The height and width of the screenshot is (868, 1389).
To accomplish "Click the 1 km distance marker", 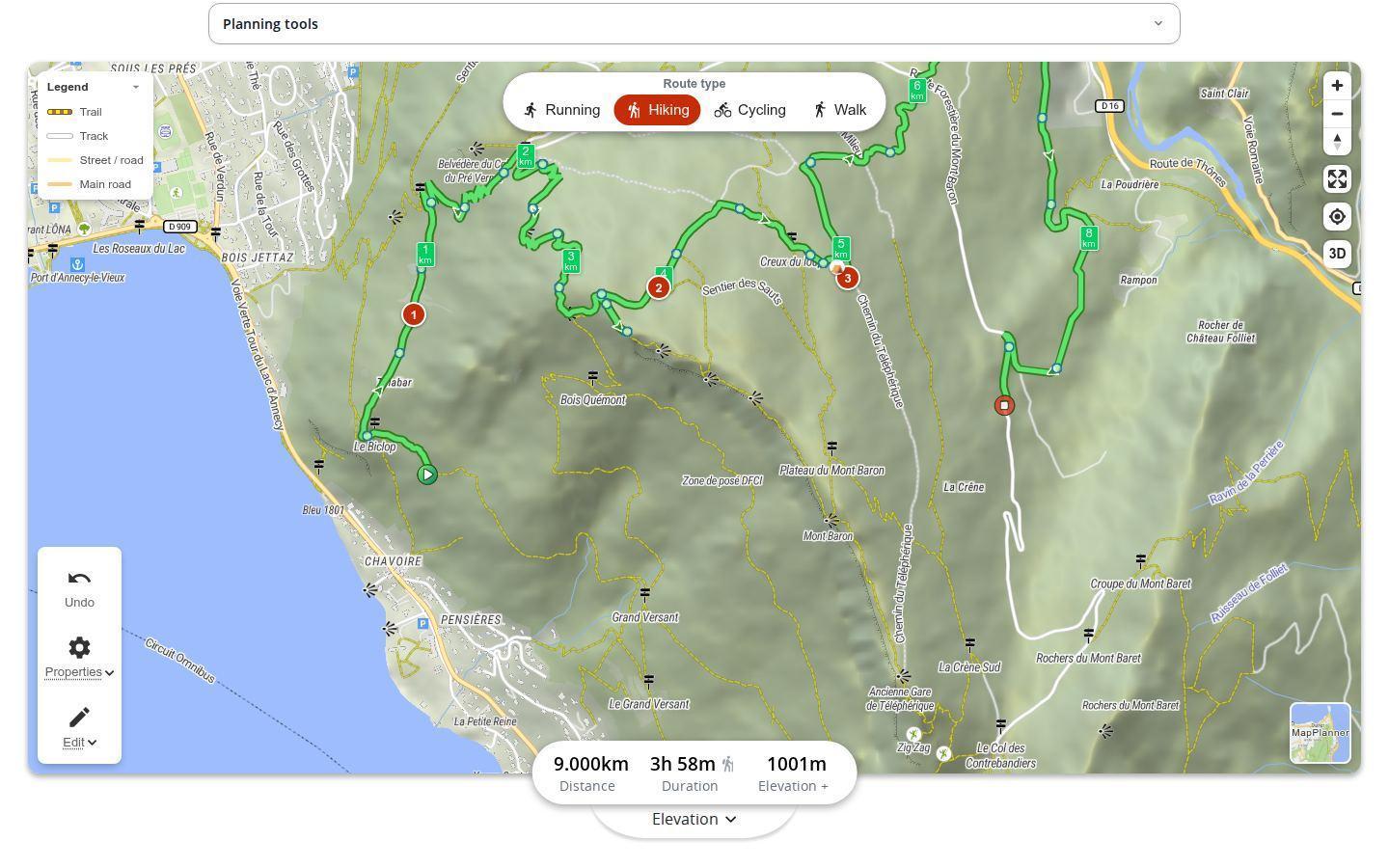I will tap(424, 255).
